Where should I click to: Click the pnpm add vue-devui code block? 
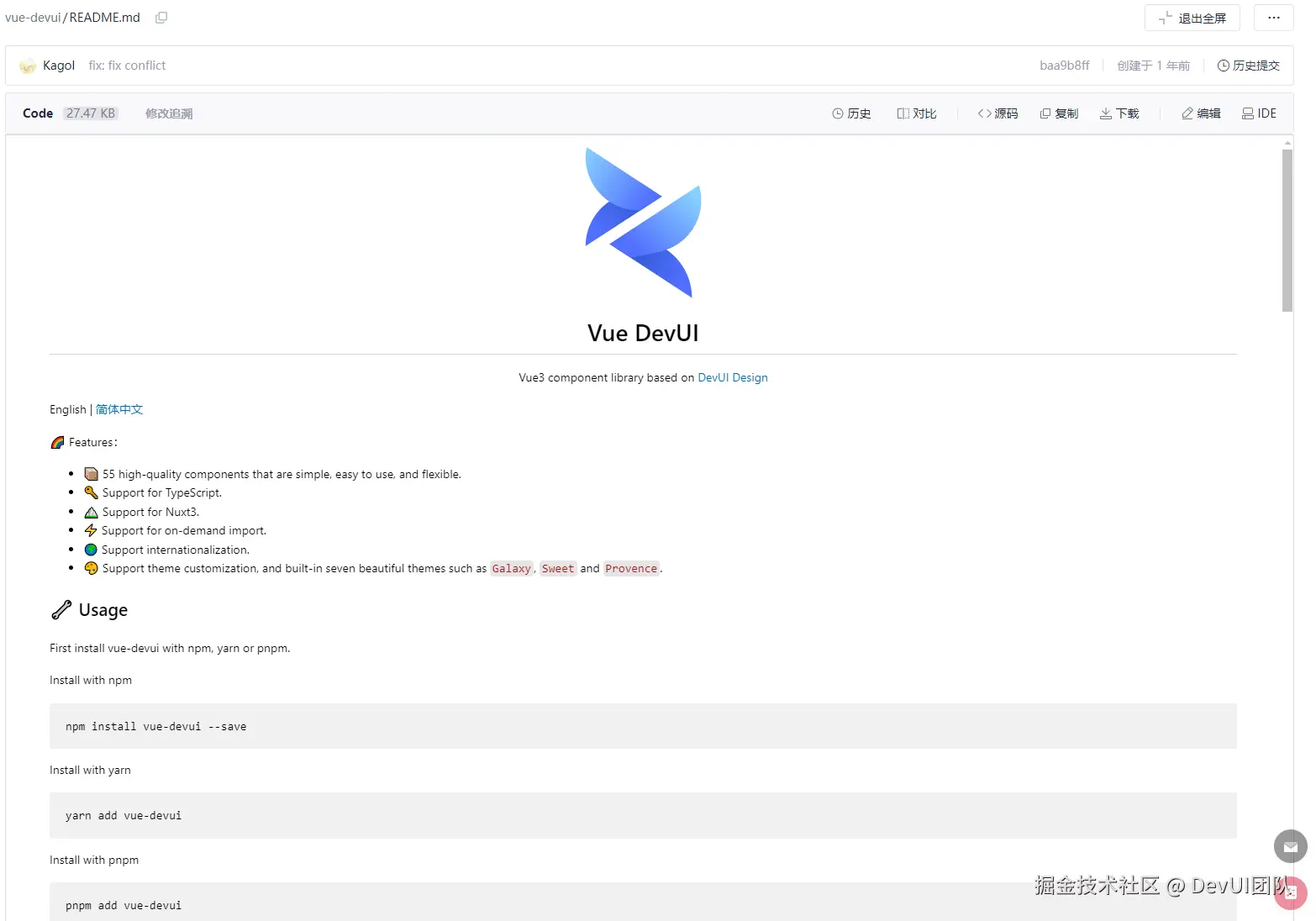coord(643,903)
